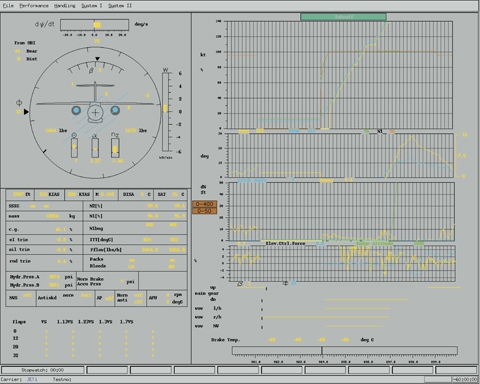Open the Handling menu
The image size is (480, 384).
65,6
